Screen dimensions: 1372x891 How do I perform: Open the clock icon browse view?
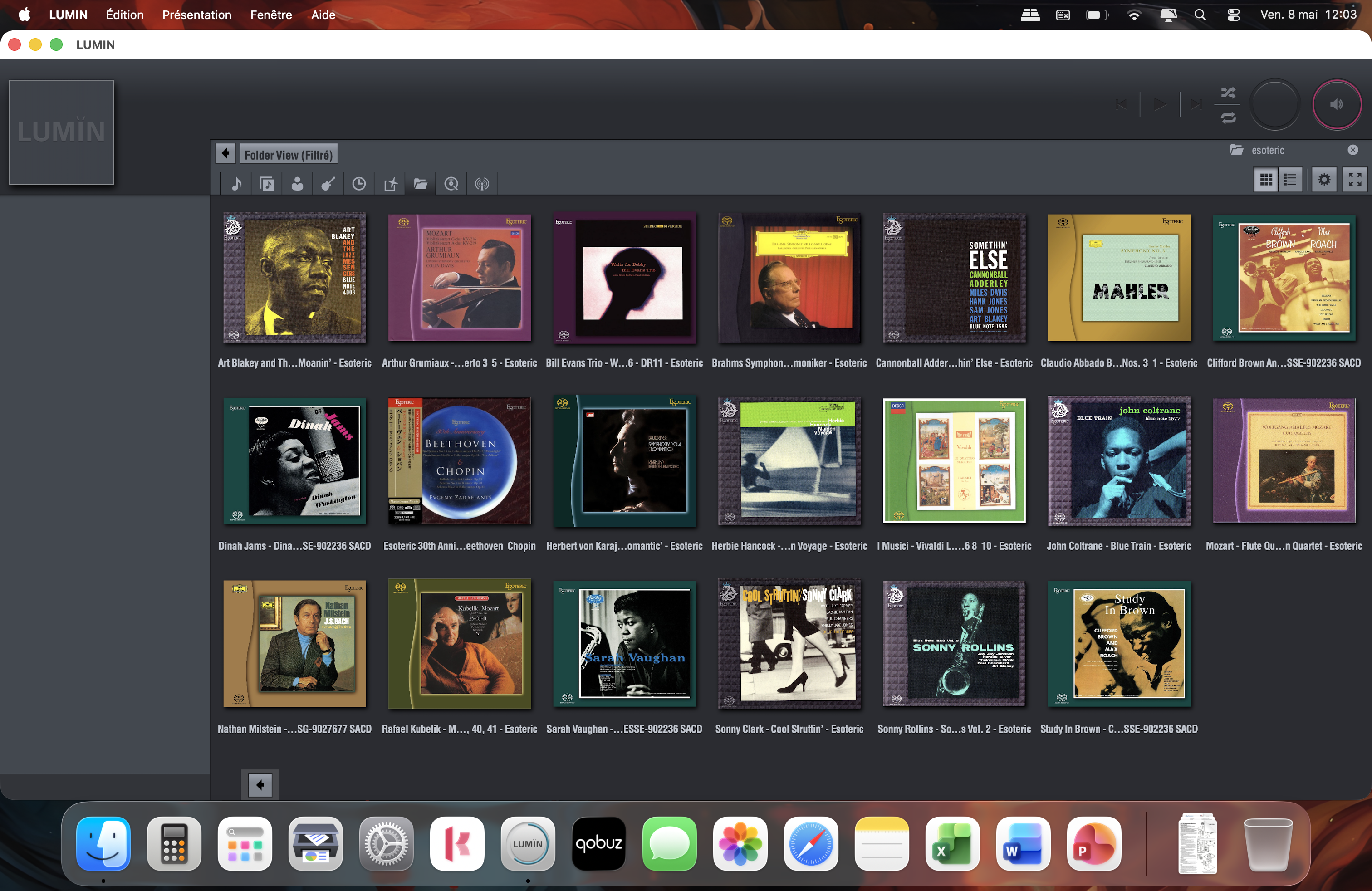tap(358, 184)
